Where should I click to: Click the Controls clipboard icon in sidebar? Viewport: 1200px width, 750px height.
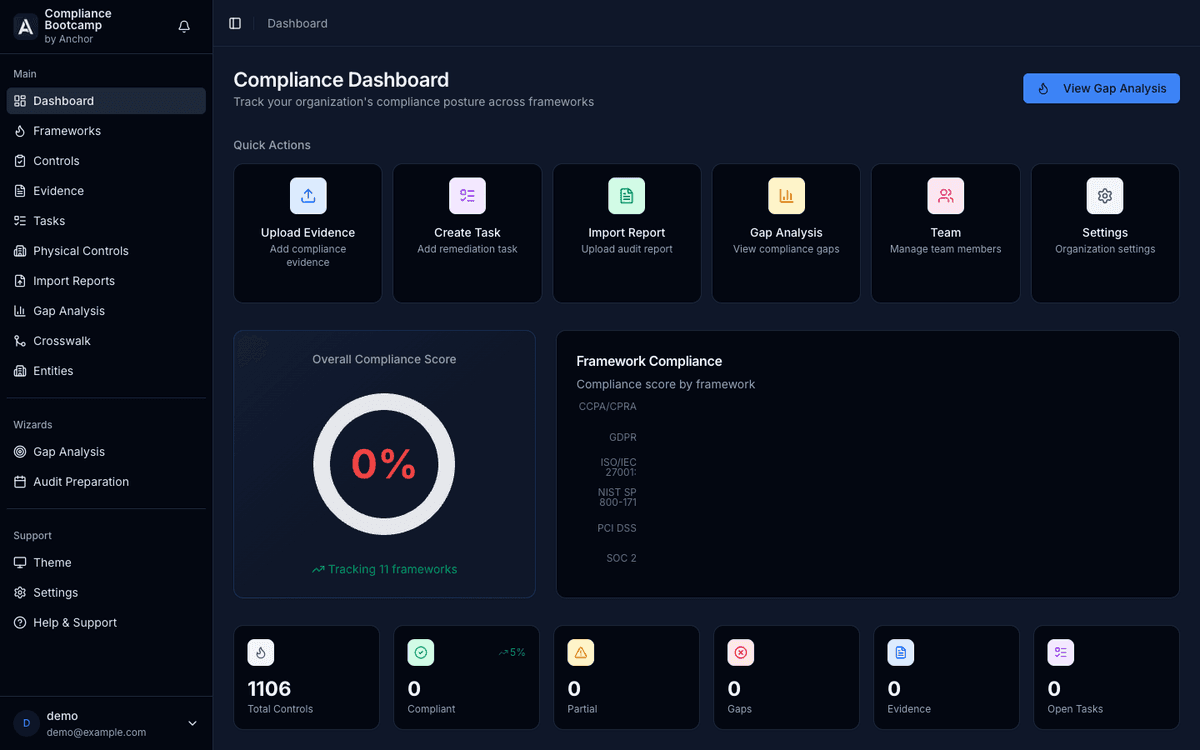tap(20, 161)
